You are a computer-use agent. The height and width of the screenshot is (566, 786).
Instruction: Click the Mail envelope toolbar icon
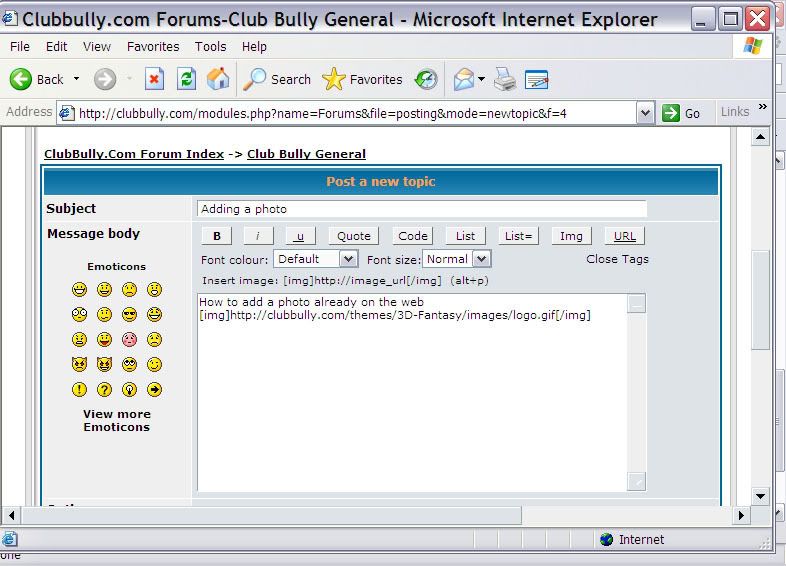click(463, 79)
